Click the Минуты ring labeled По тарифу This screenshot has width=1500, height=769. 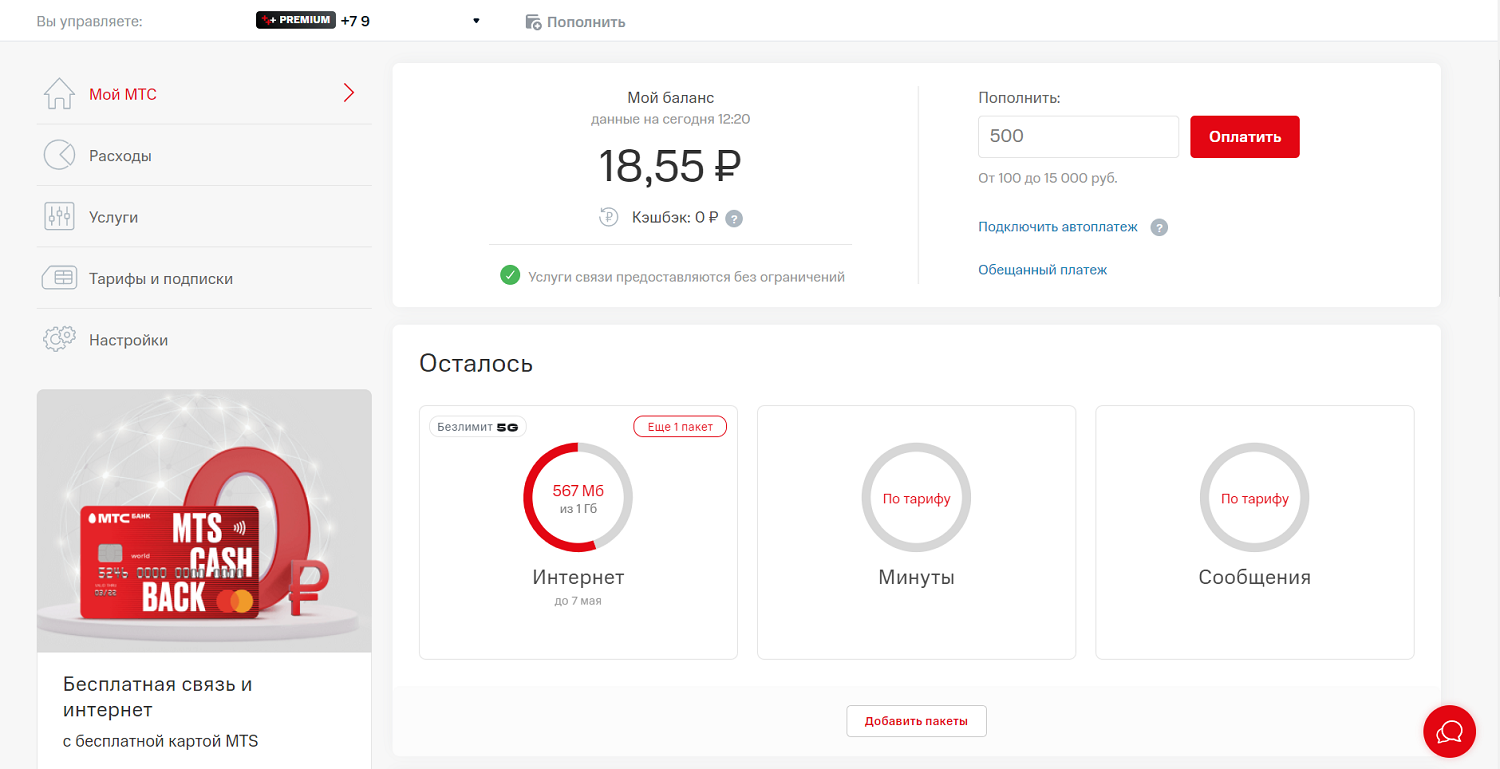(x=916, y=497)
